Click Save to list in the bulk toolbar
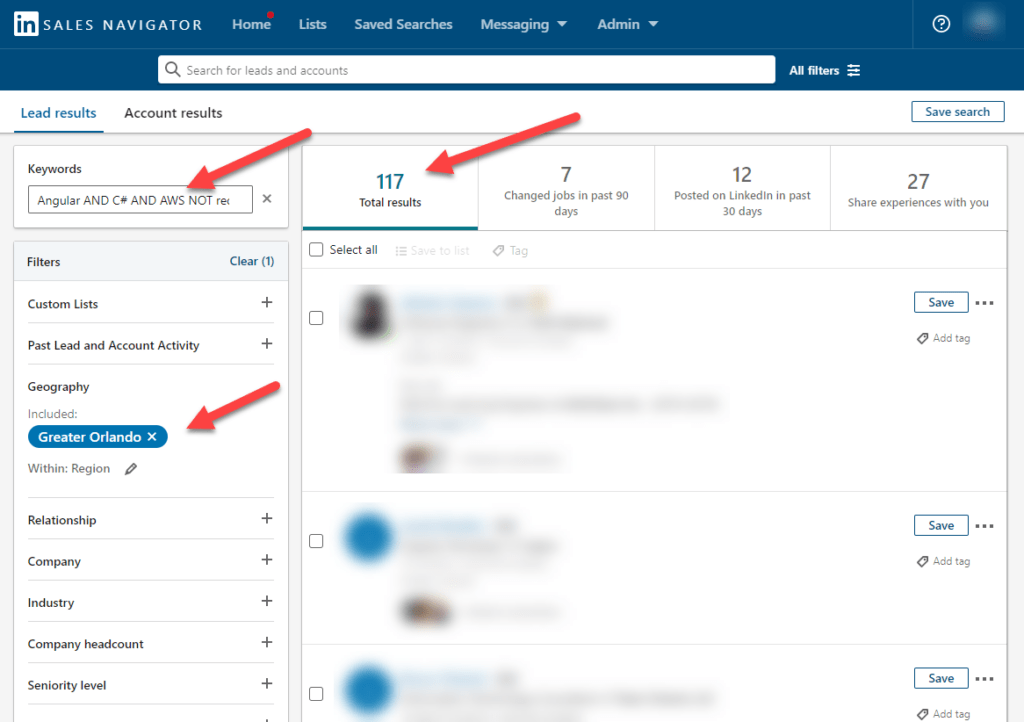Image resolution: width=1024 pixels, height=722 pixels. [432, 251]
